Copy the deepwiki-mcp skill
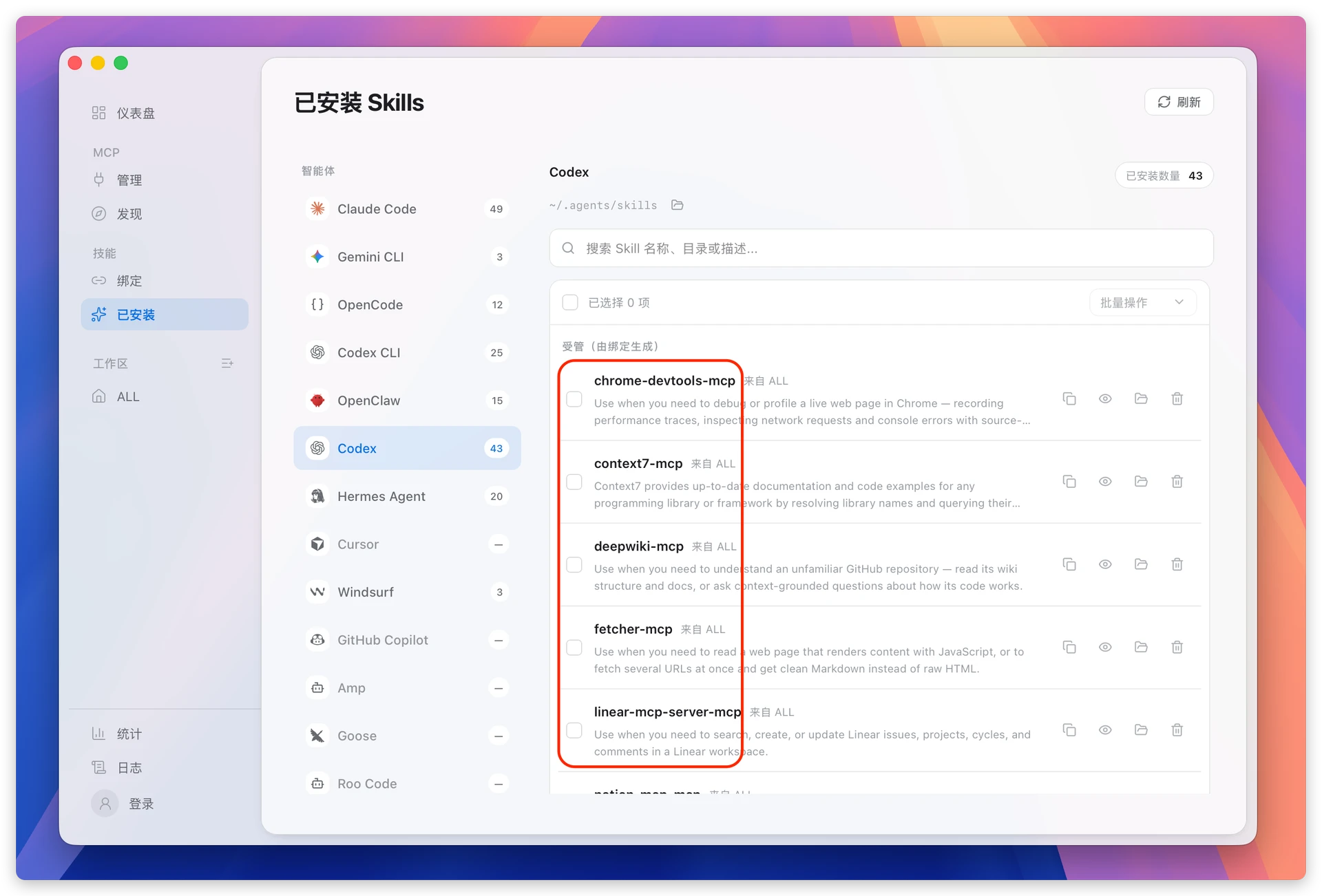This screenshot has height=896, width=1322. 1069,564
